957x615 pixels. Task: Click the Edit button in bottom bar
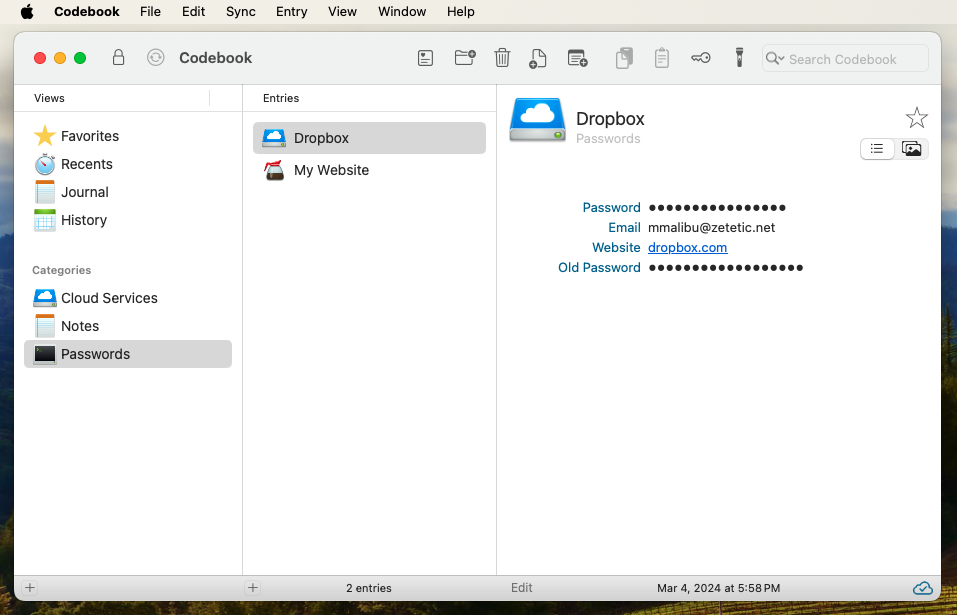(521, 588)
